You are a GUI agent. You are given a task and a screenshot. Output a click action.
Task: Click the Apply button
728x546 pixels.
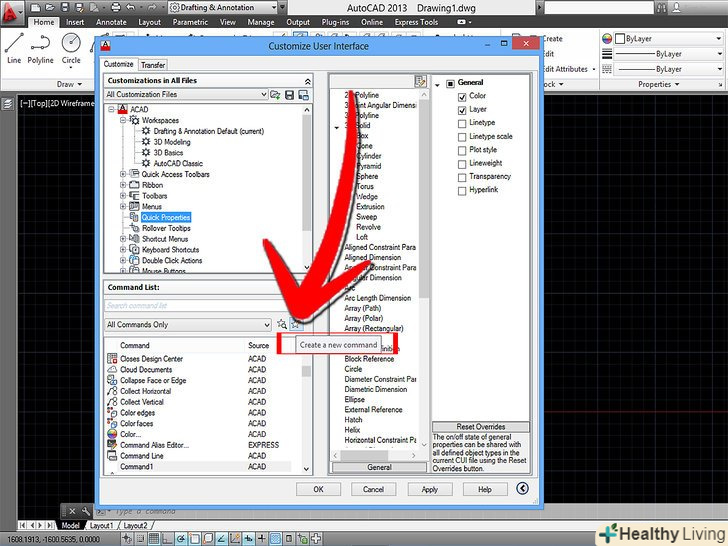point(429,489)
